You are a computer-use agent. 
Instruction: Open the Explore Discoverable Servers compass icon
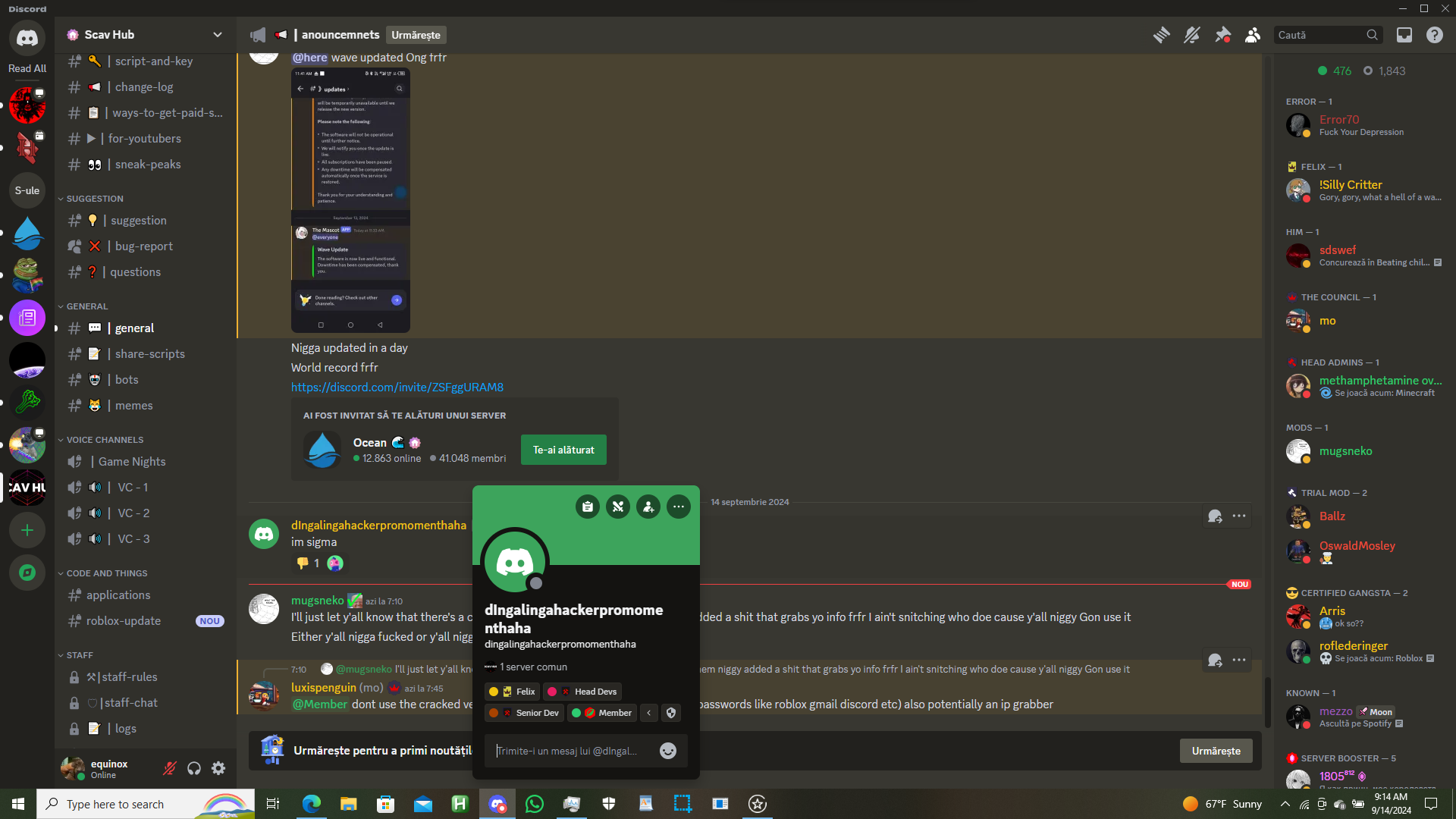[x=27, y=573]
